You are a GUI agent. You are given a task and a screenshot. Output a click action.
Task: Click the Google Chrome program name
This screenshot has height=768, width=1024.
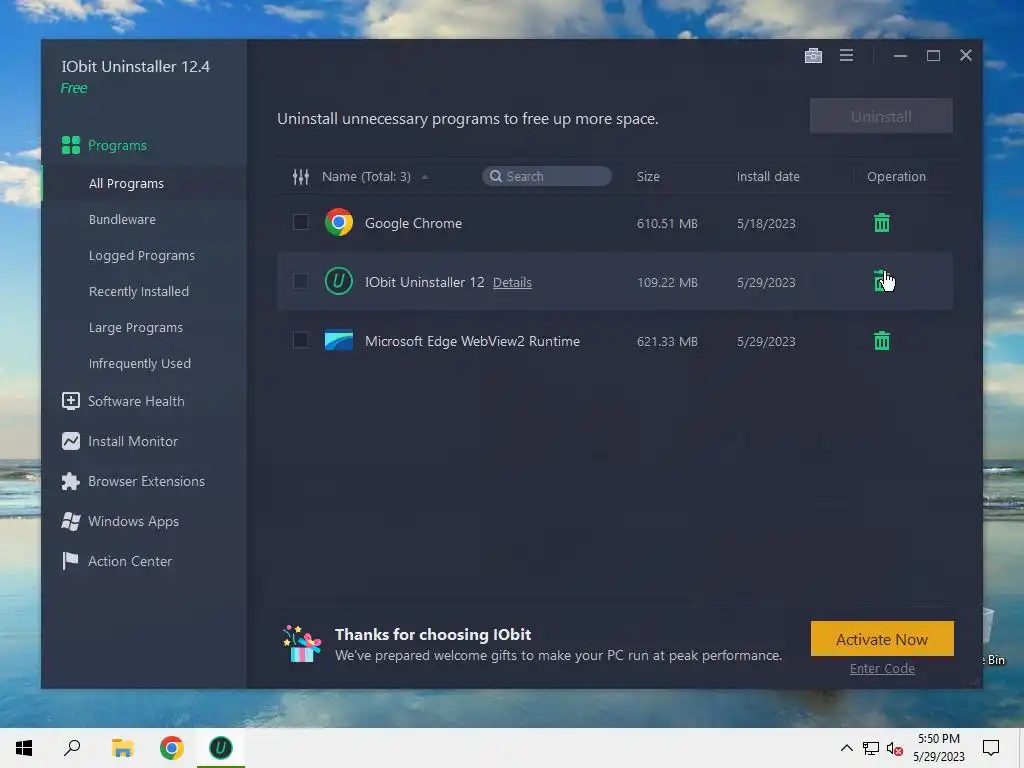[413, 223]
